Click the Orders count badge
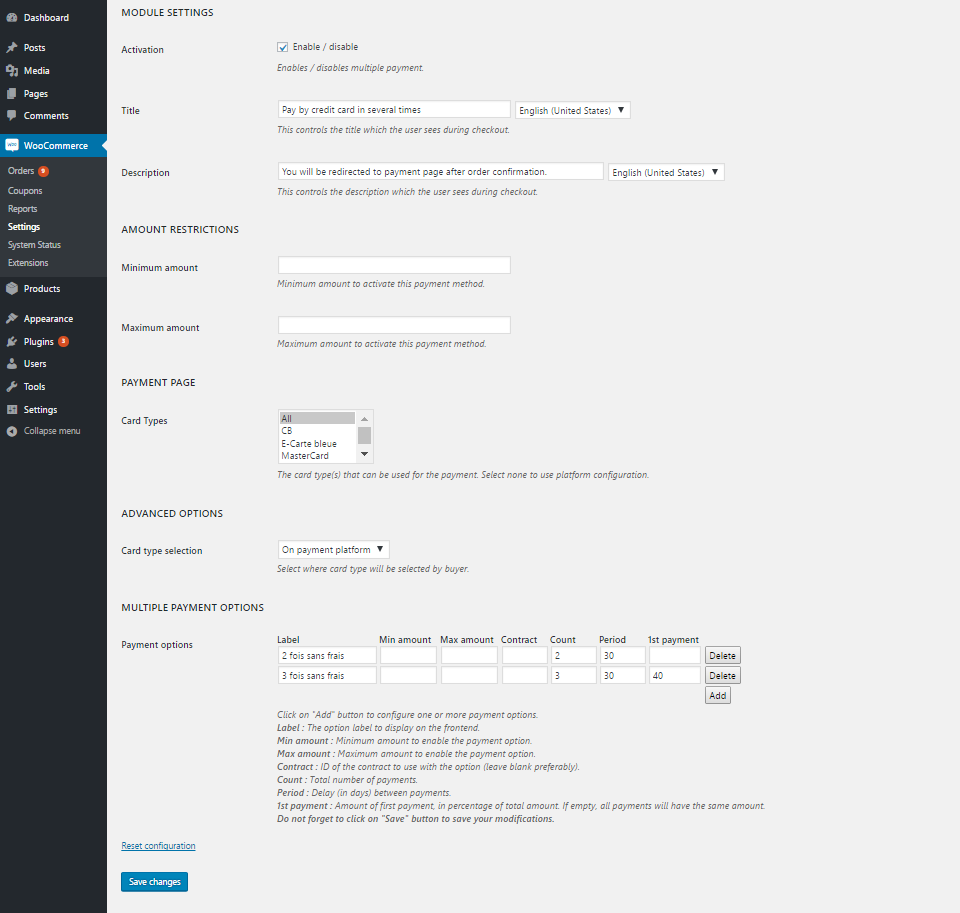 pyautogui.click(x=43, y=171)
